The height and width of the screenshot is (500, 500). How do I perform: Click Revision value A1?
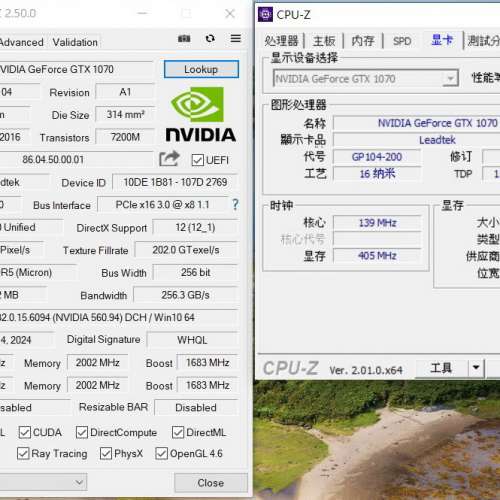(125, 92)
